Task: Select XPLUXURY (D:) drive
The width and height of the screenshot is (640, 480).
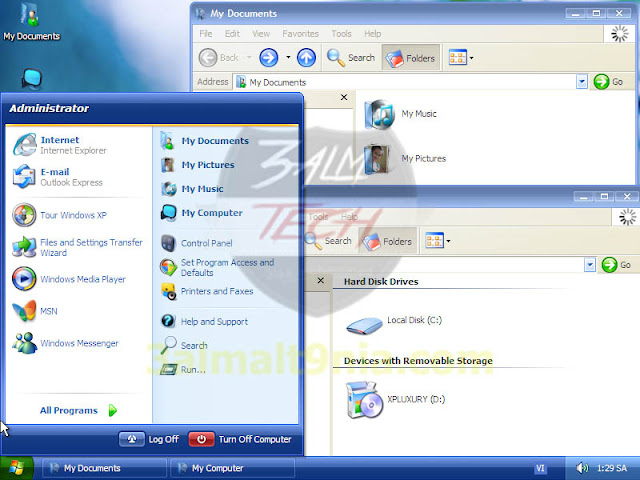Action: point(396,400)
